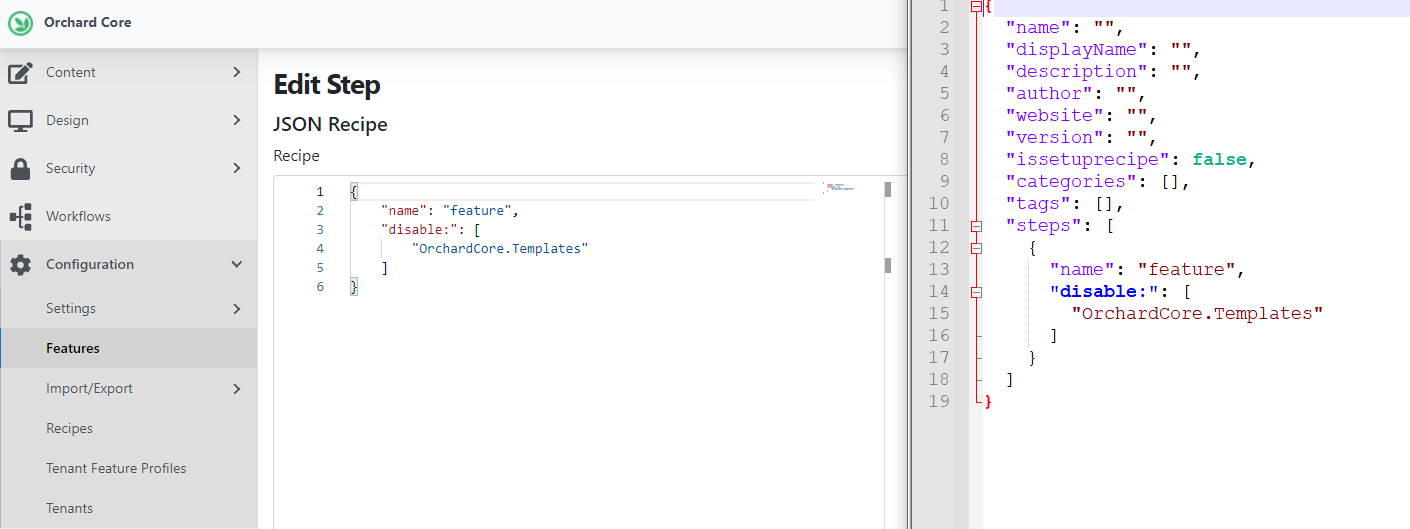Click the "feature" value on line 13

(x=1187, y=269)
